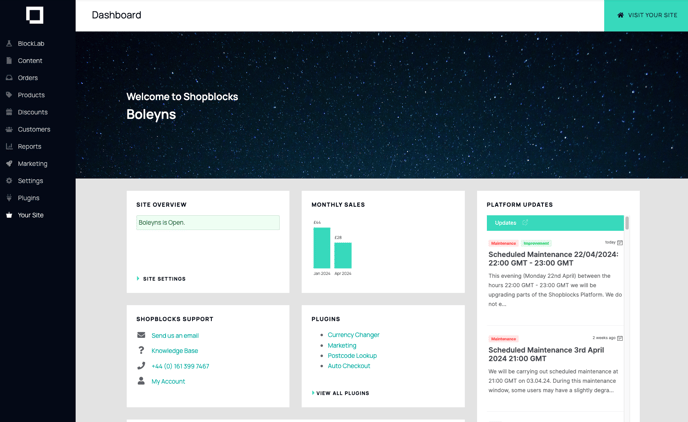Click the +44 (0) 161 399 7467 phone link

point(180,366)
